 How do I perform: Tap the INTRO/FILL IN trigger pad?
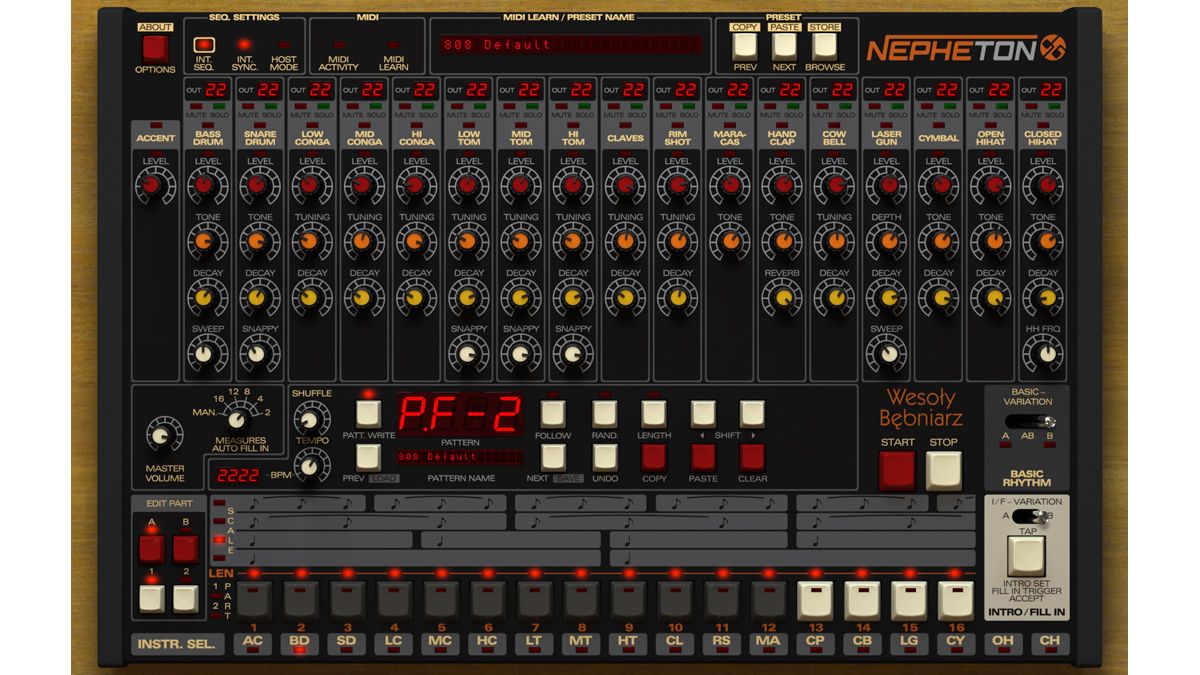click(1027, 555)
